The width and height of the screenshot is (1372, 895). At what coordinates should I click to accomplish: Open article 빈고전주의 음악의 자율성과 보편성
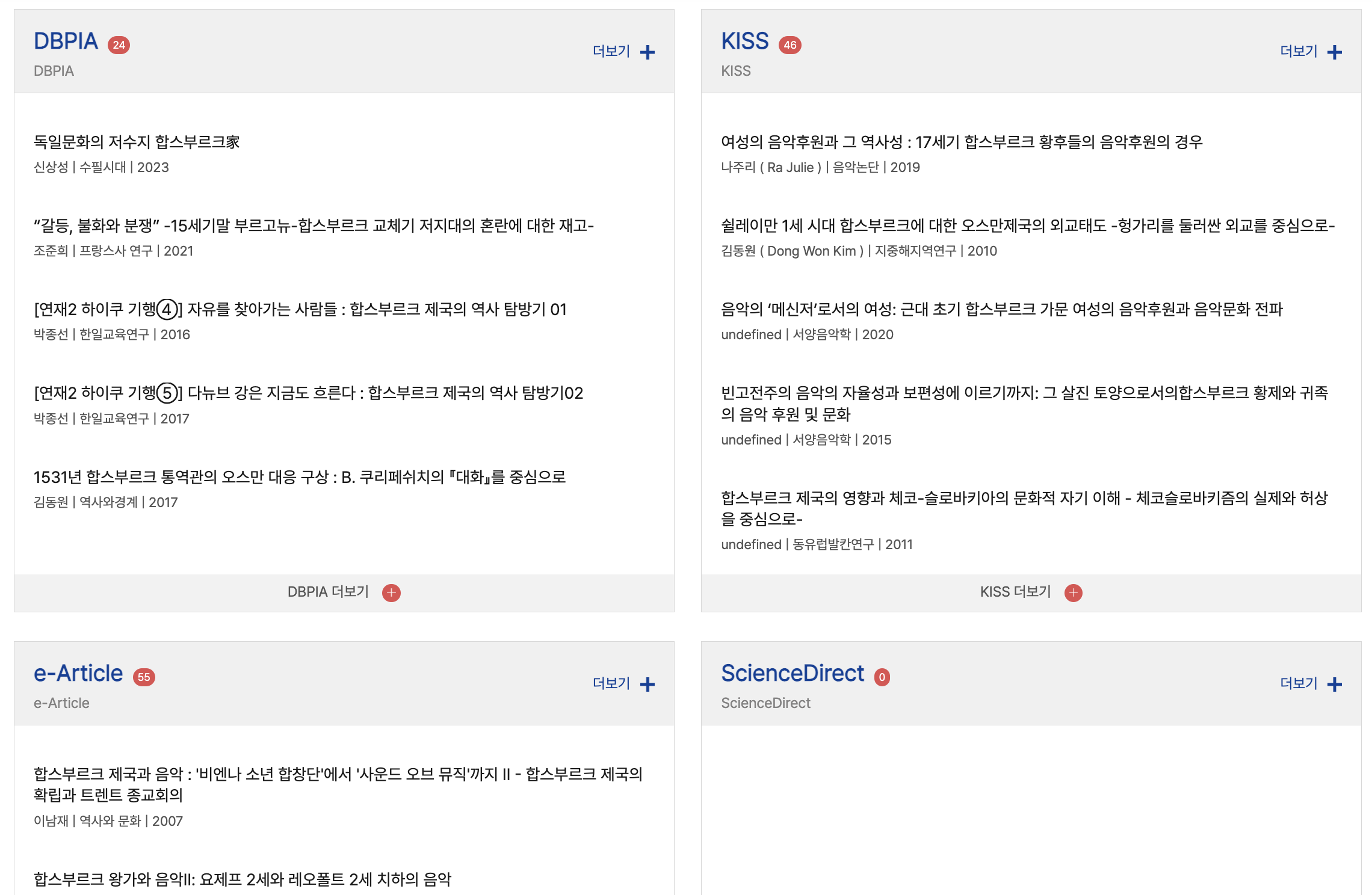coord(1025,404)
